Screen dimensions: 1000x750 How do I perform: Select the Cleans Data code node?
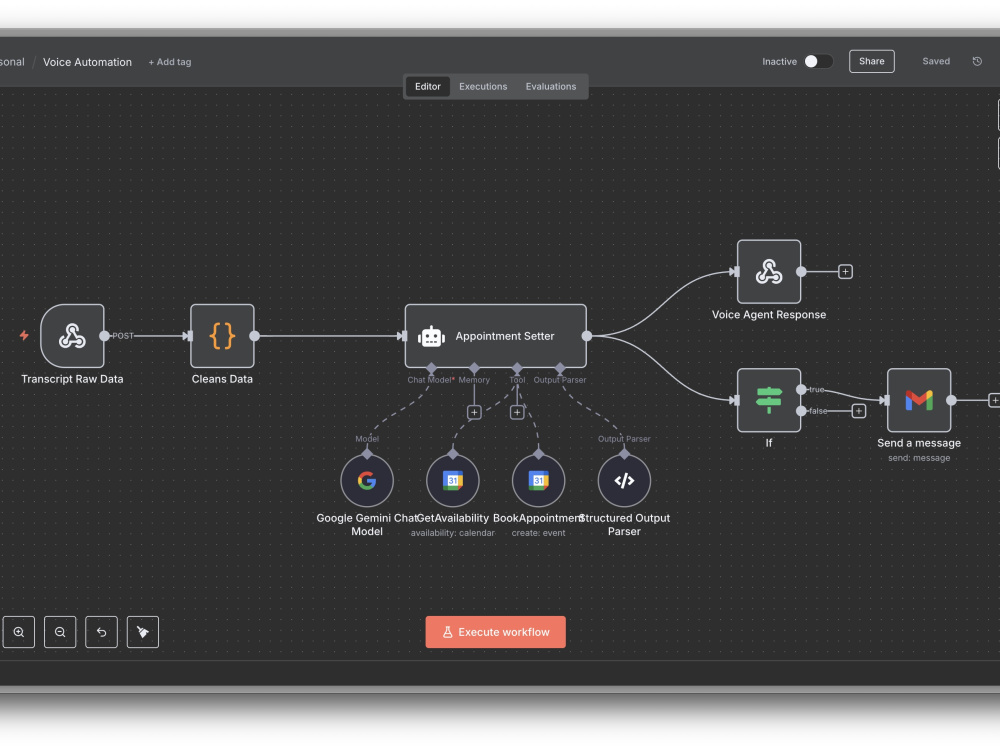click(x=222, y=335)
